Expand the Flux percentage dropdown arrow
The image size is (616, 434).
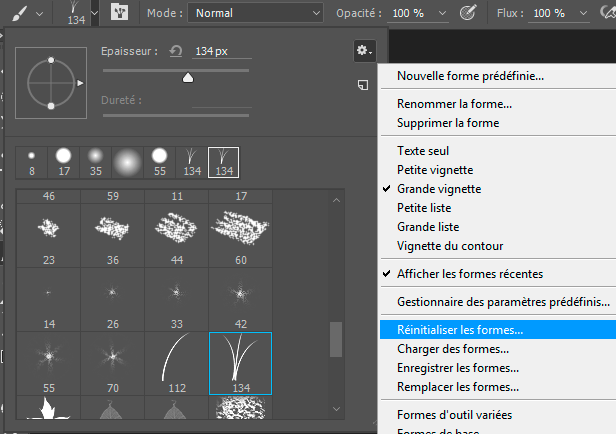pos(580,14)
